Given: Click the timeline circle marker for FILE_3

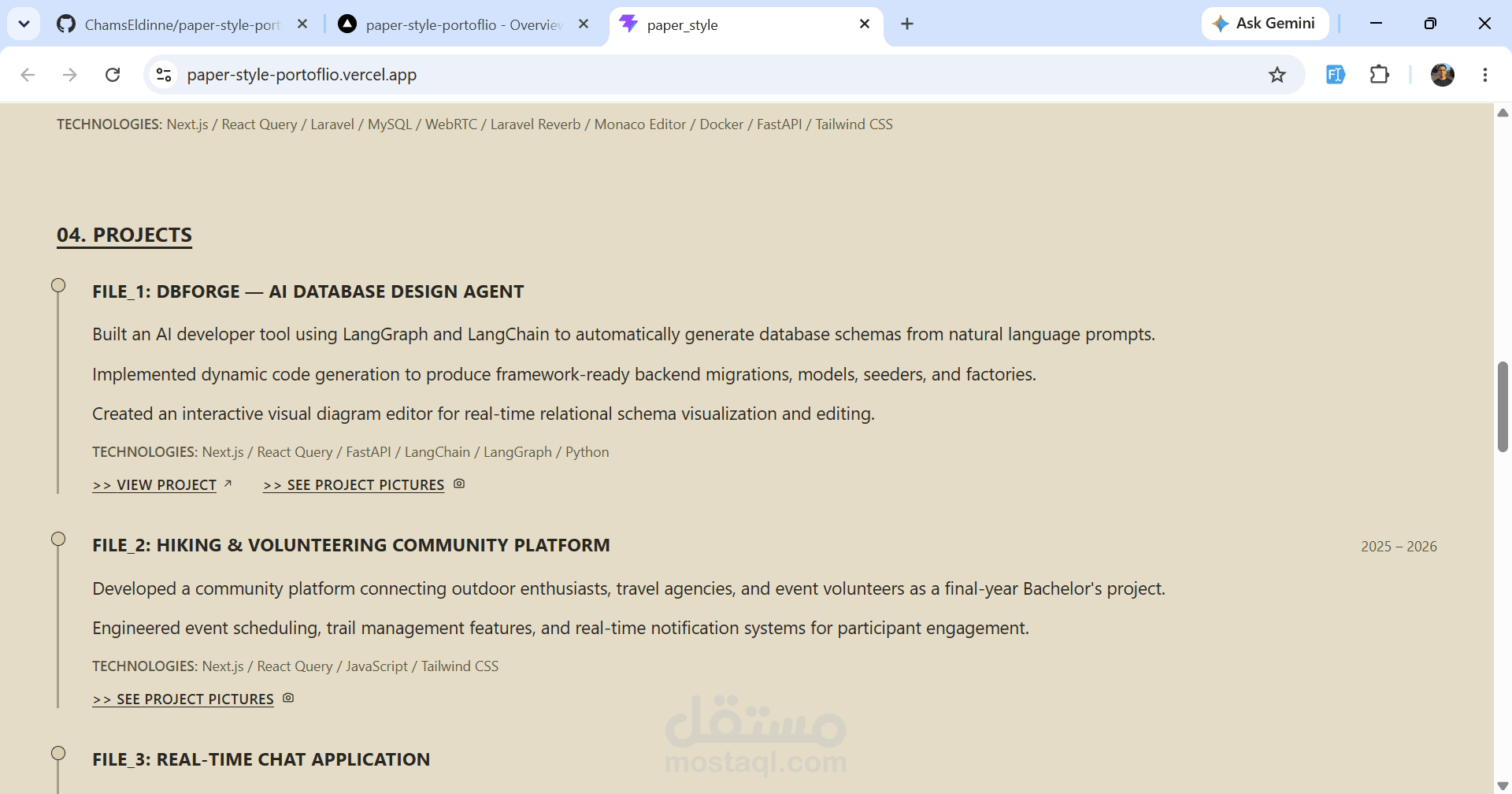Looking at the screenshot, I should tap(58, 753).
